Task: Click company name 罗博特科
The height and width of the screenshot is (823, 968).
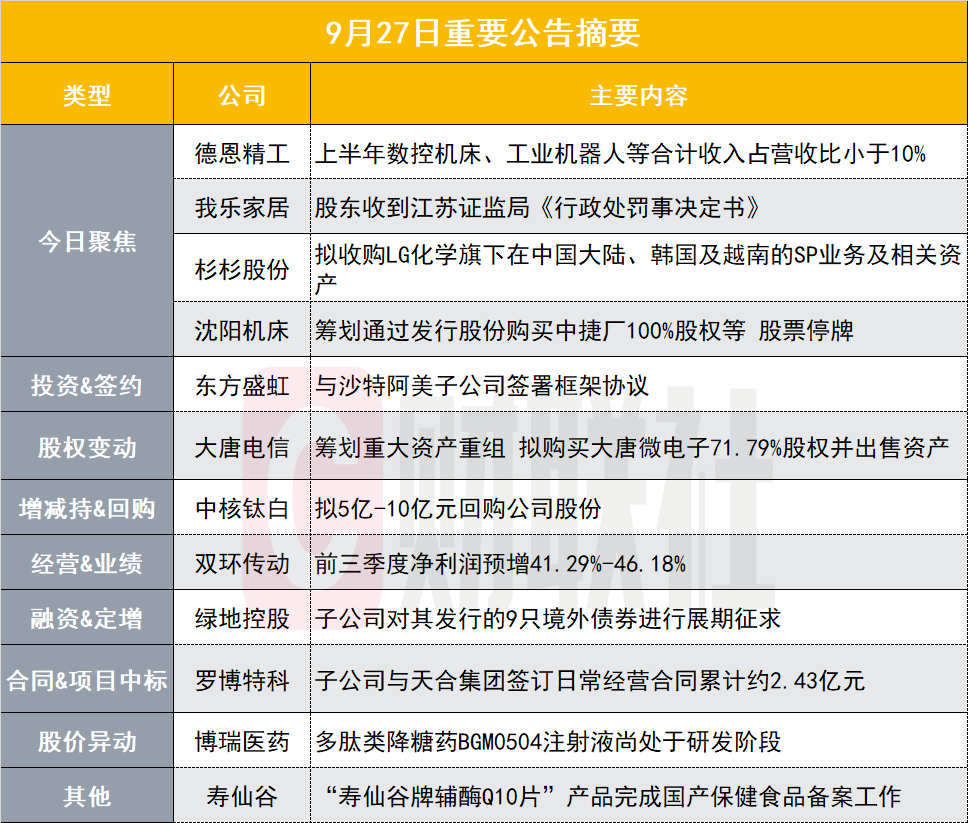Action: pos(242,680)
